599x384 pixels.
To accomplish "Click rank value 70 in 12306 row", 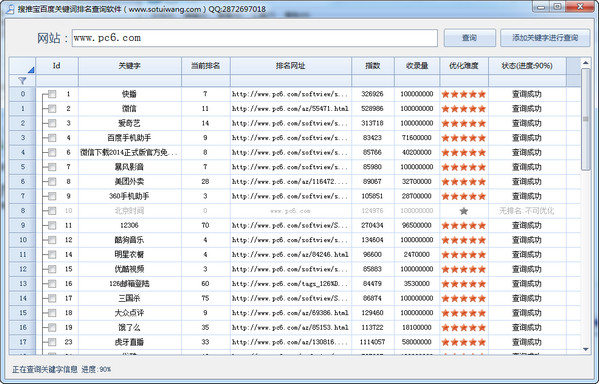I will coord(206,225).
